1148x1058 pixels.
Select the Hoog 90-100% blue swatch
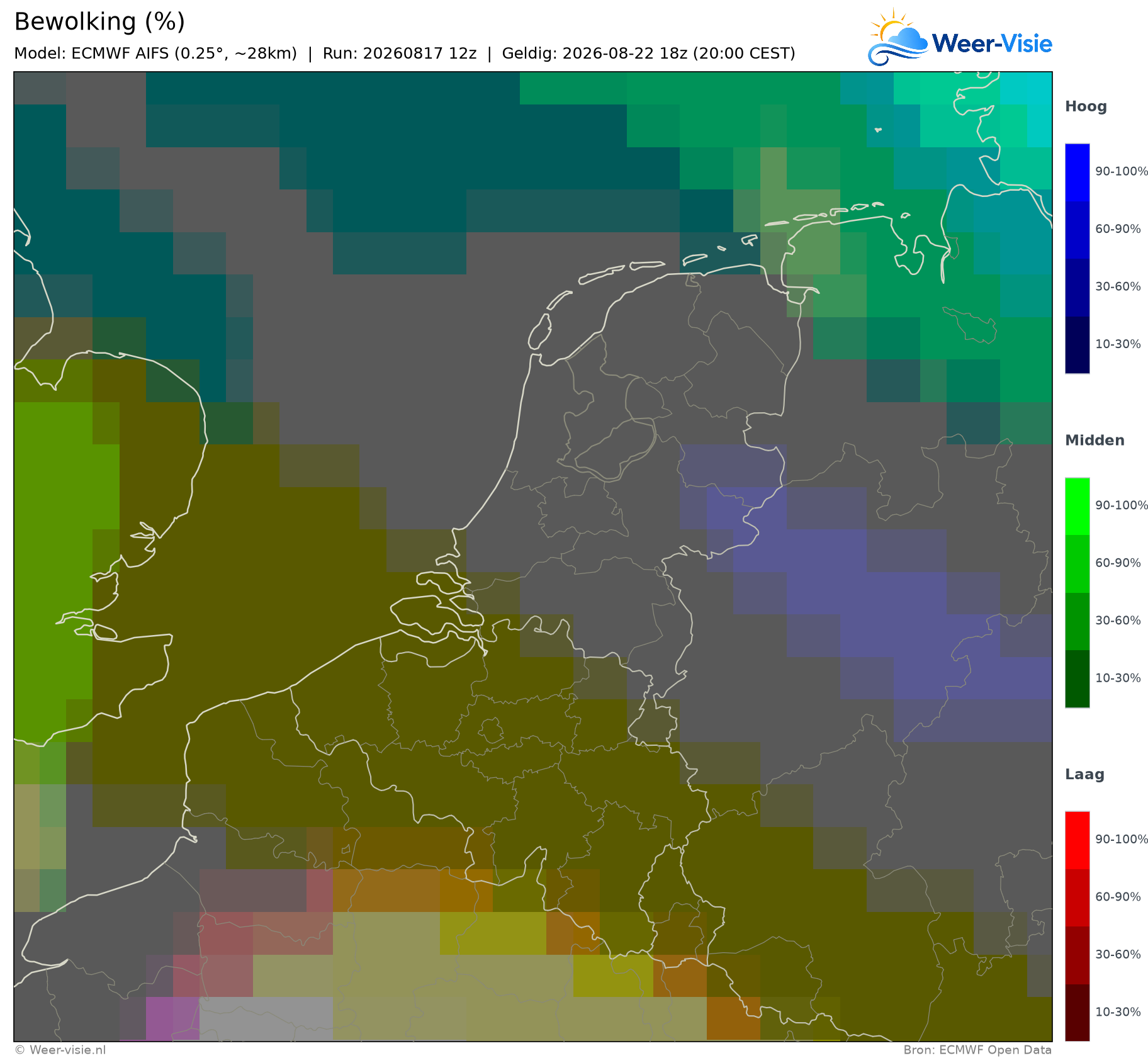1077,172
